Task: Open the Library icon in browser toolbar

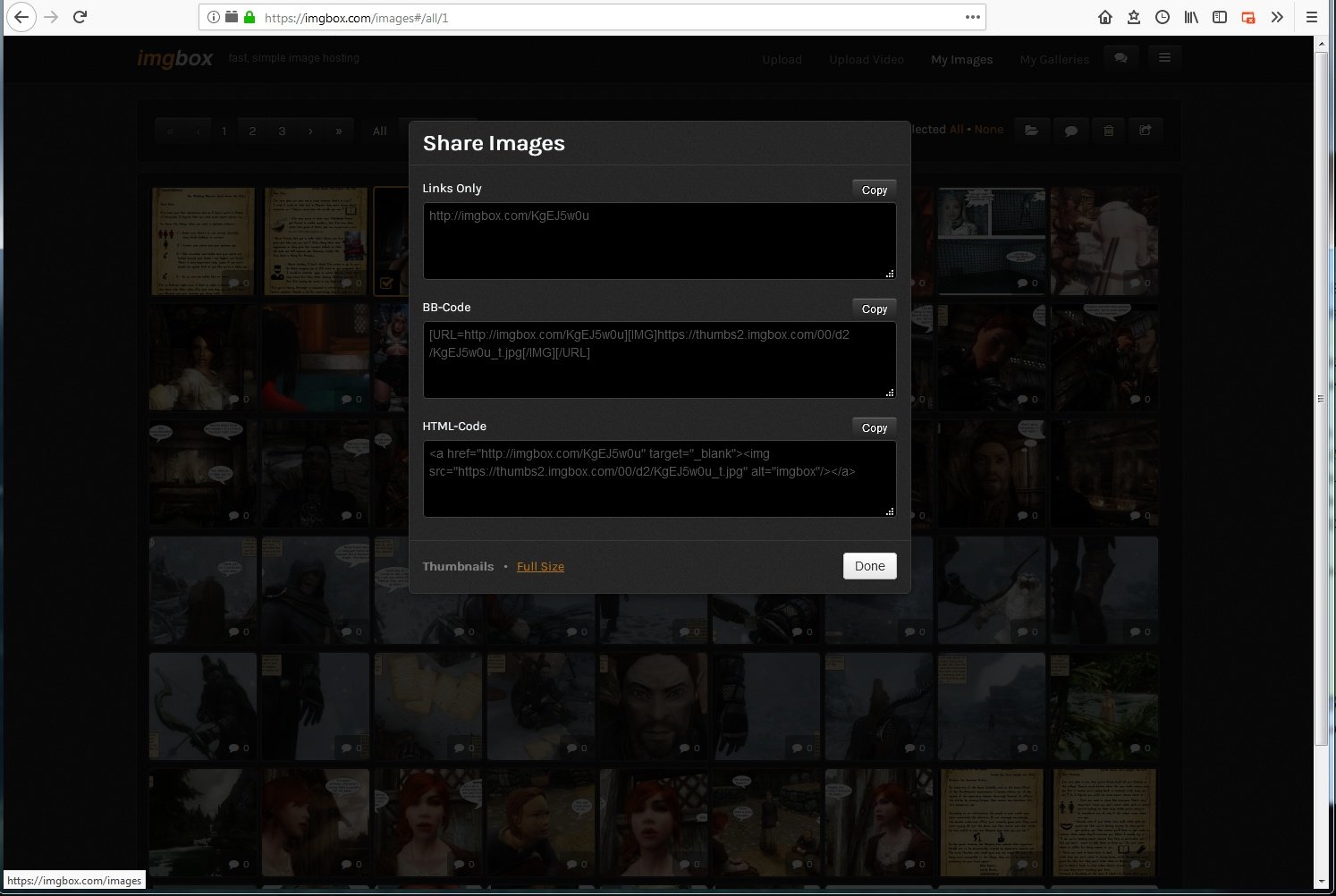Action: tap(1191, 17)
